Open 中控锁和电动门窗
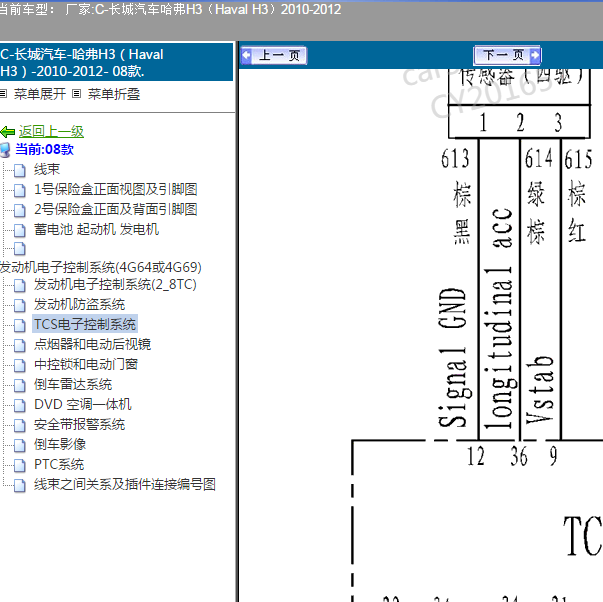This screenshot has width=603, height=602. click(x=86, y=364)
